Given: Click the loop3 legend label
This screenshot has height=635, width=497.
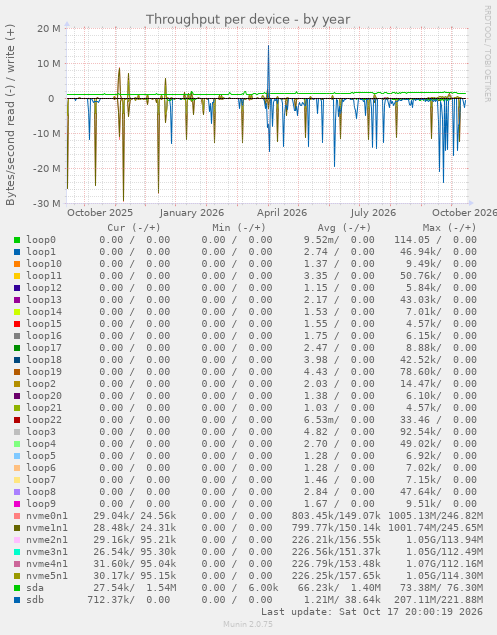Looking at the screenshot, I should point(41,432).
